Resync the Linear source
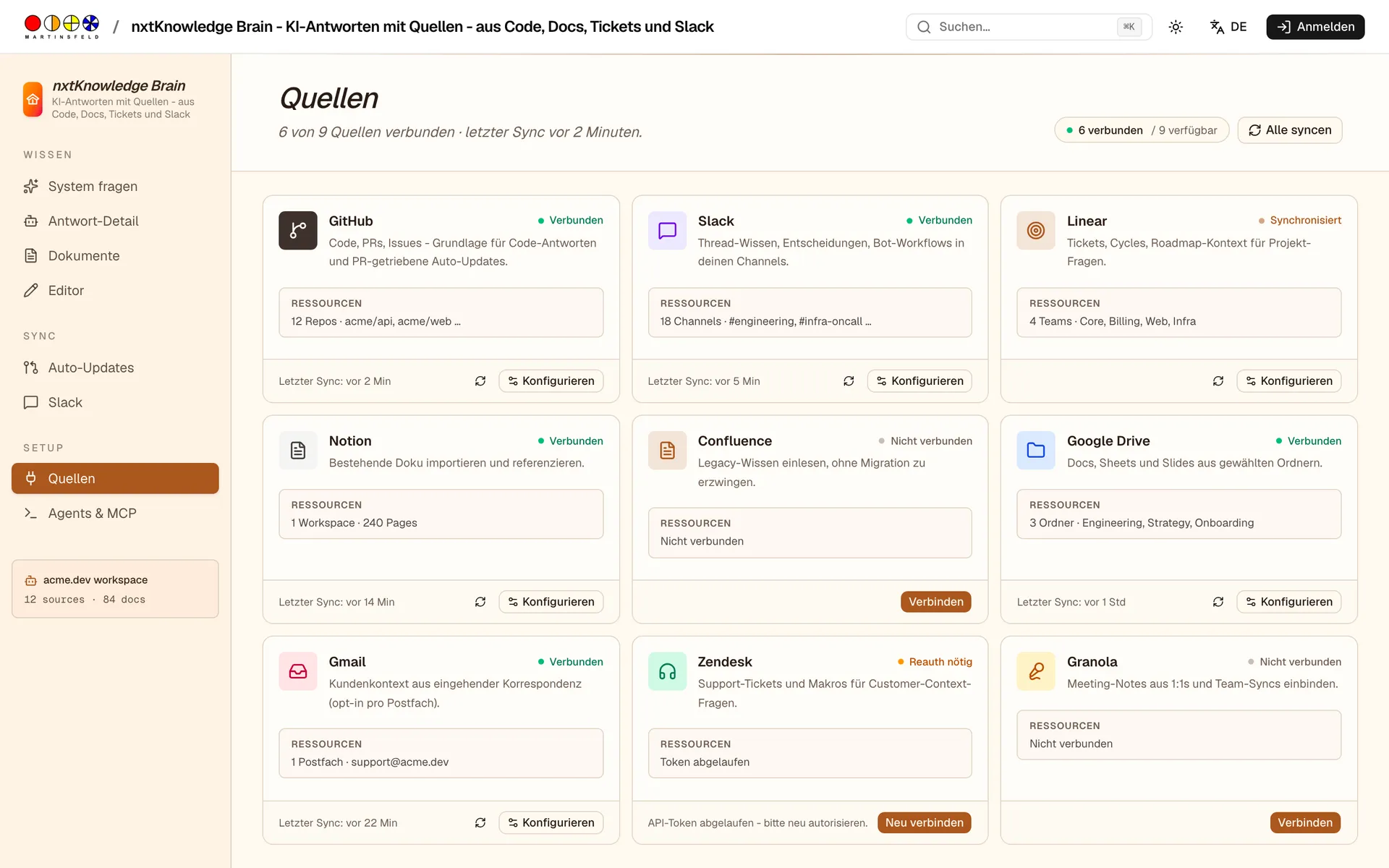The image size is (1389, 868). point(1218,381)
